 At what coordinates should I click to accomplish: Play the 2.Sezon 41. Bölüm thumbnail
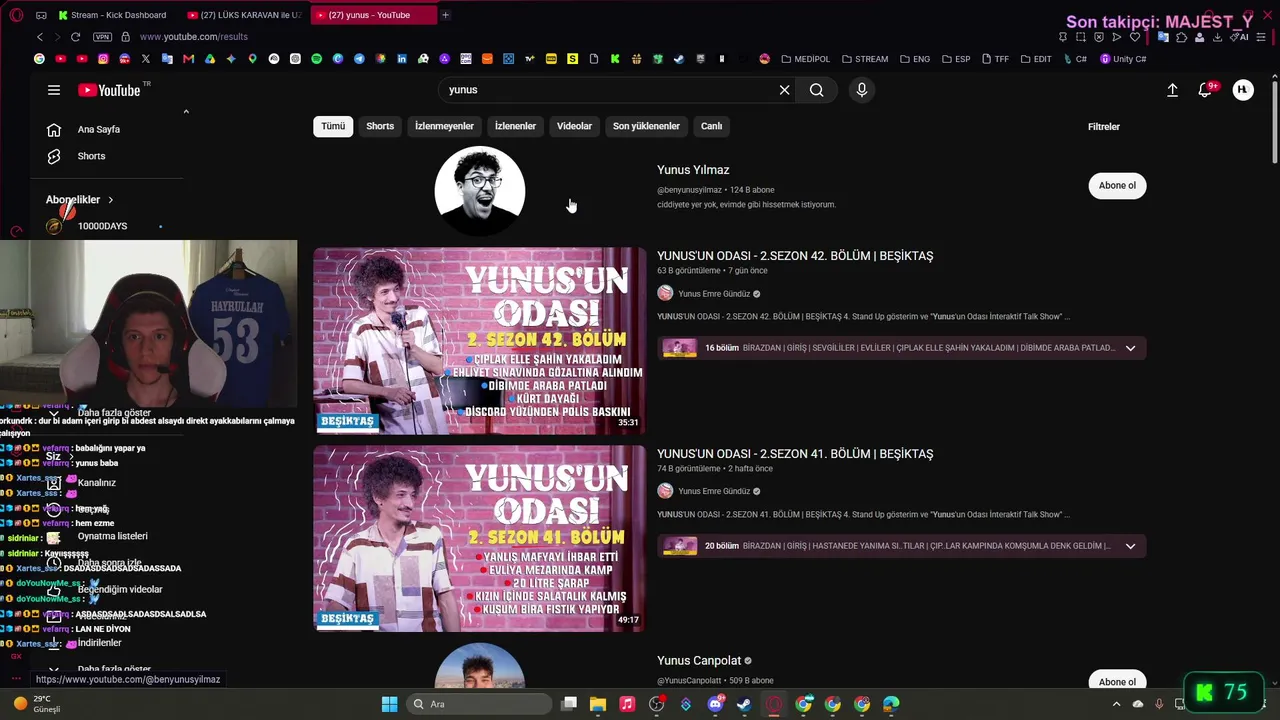[480, 539]
